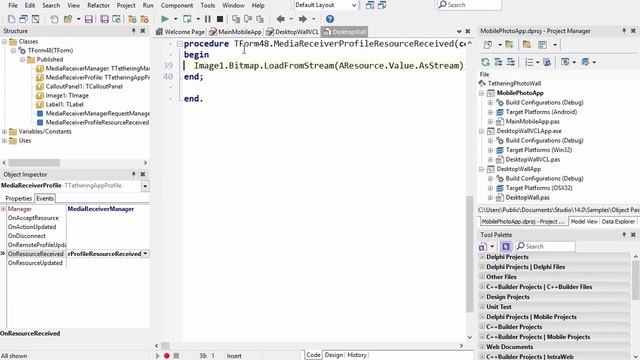Click the play macro icon in status bar
The height and width of the screenshot is (360, 640).
click(158, 356)
